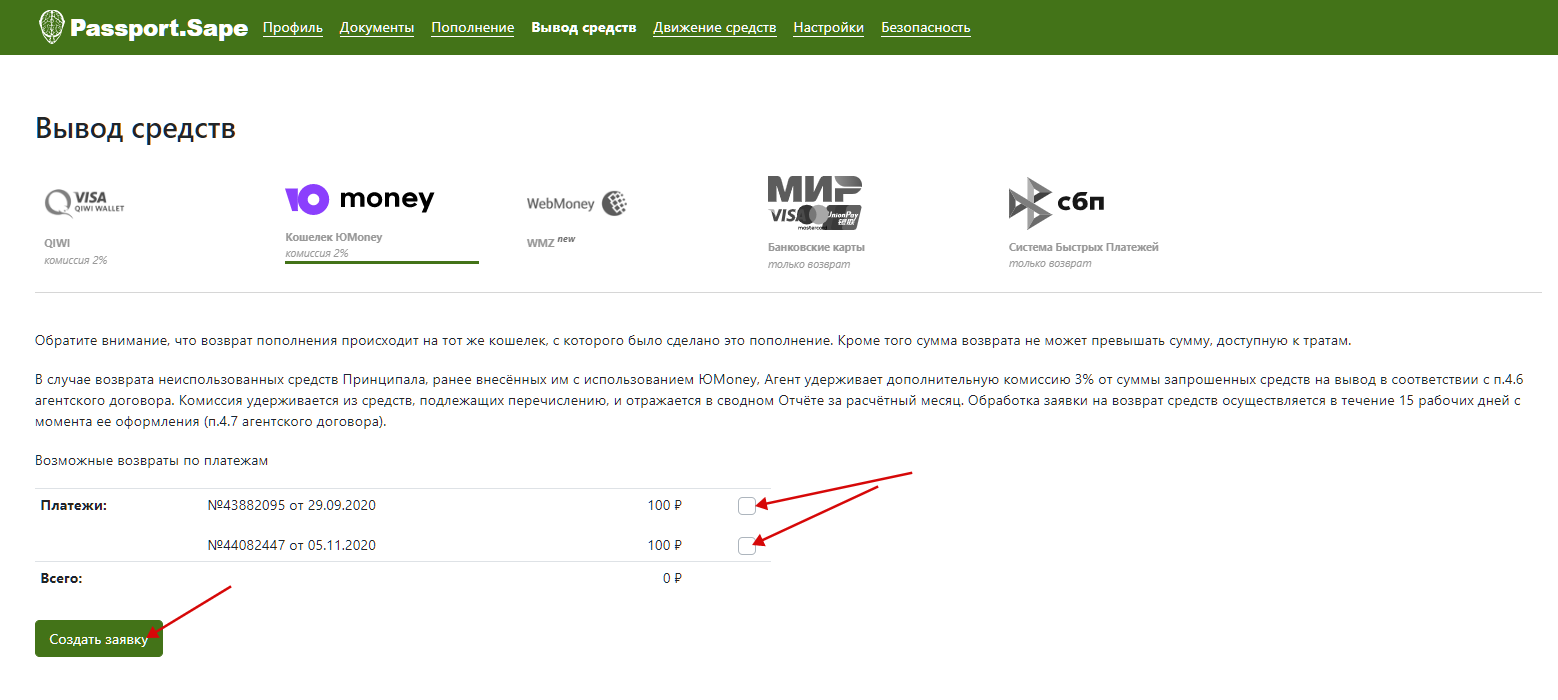Choose the Система Быстрых Платежей label
The width and height of the screenshot is (1558, 700).
tap(1084, 247)
